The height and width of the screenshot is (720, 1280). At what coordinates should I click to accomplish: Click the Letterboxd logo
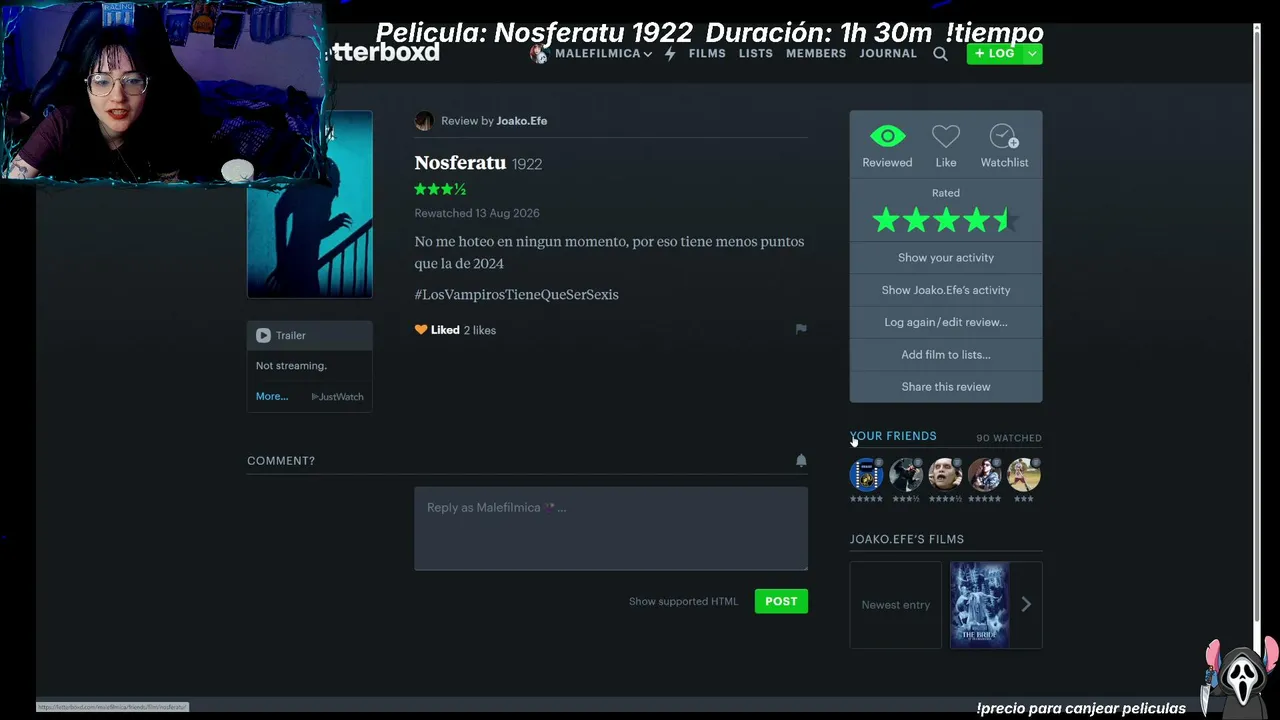pos(383,52)
